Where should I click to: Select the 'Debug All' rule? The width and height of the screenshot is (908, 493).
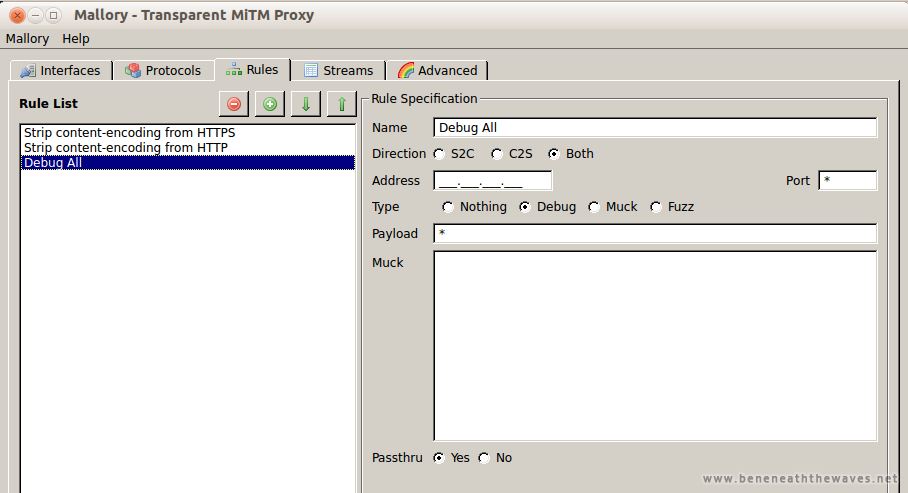tap(188, 163)
